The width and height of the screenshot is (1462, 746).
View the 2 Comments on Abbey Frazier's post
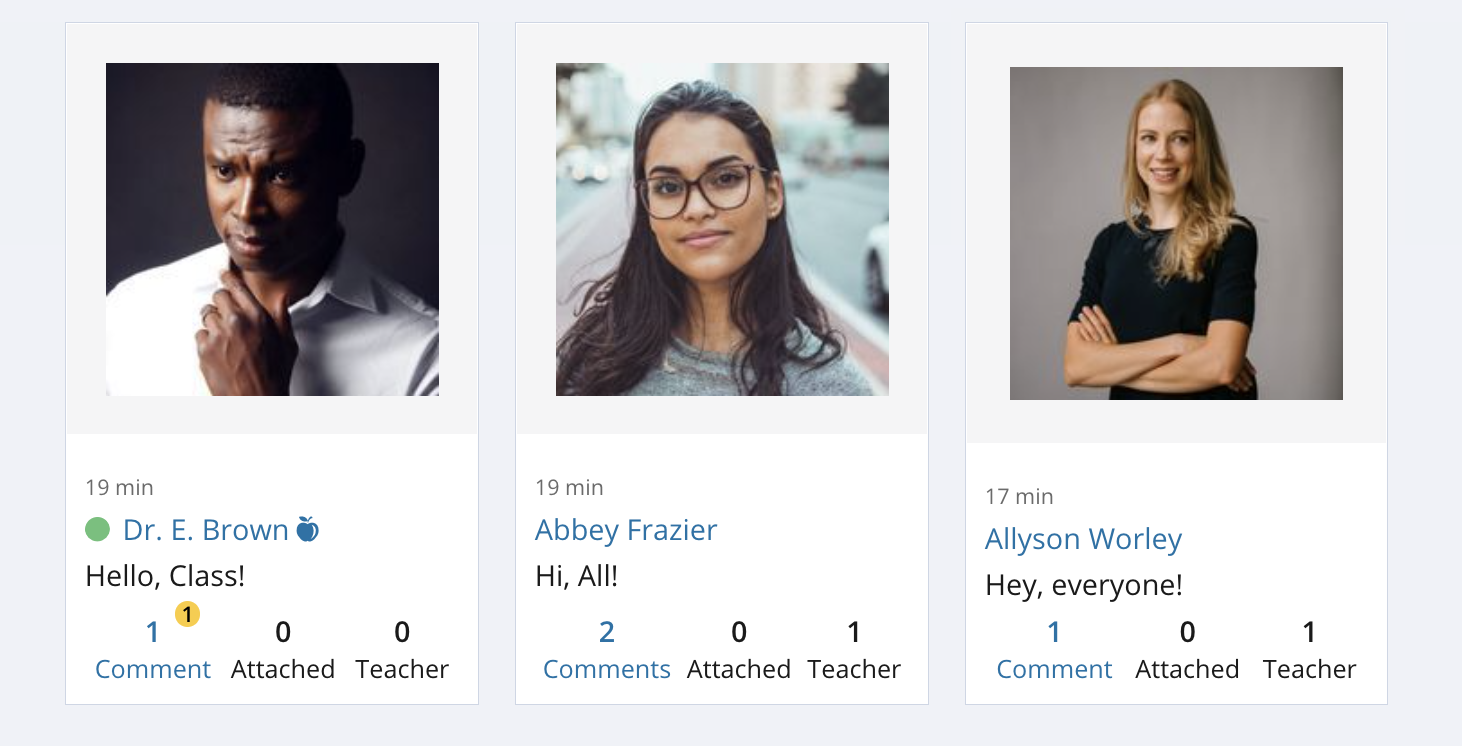(606, 651)
